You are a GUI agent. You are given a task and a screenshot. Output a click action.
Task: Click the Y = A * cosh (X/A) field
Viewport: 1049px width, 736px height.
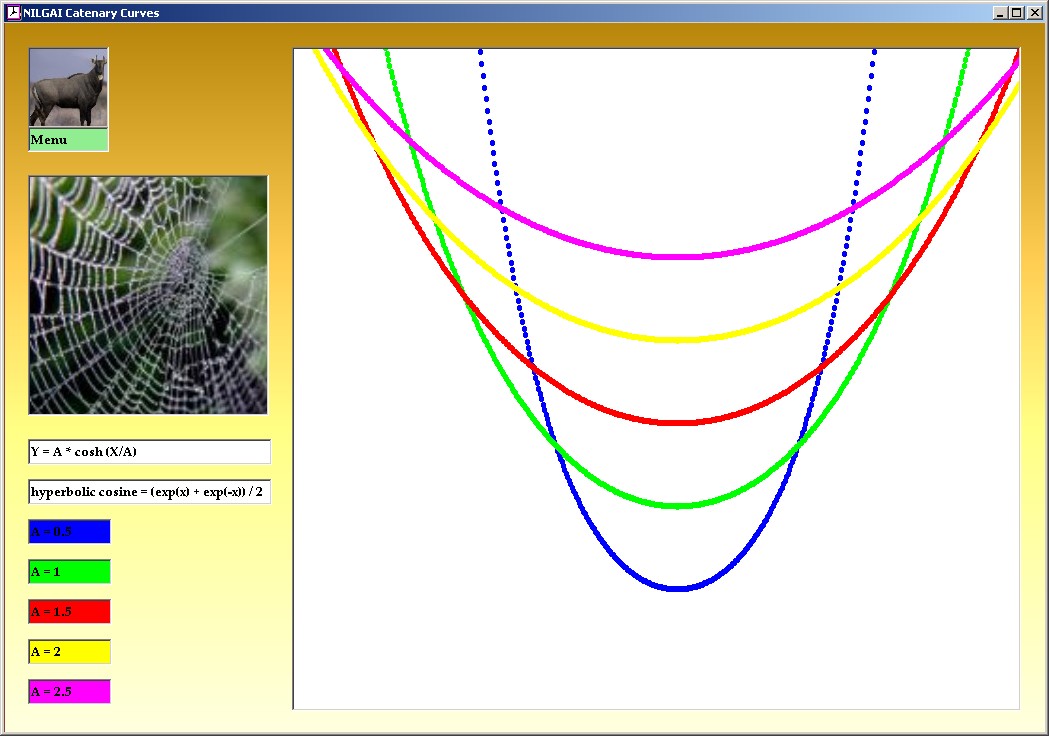[x=149, y=452]
